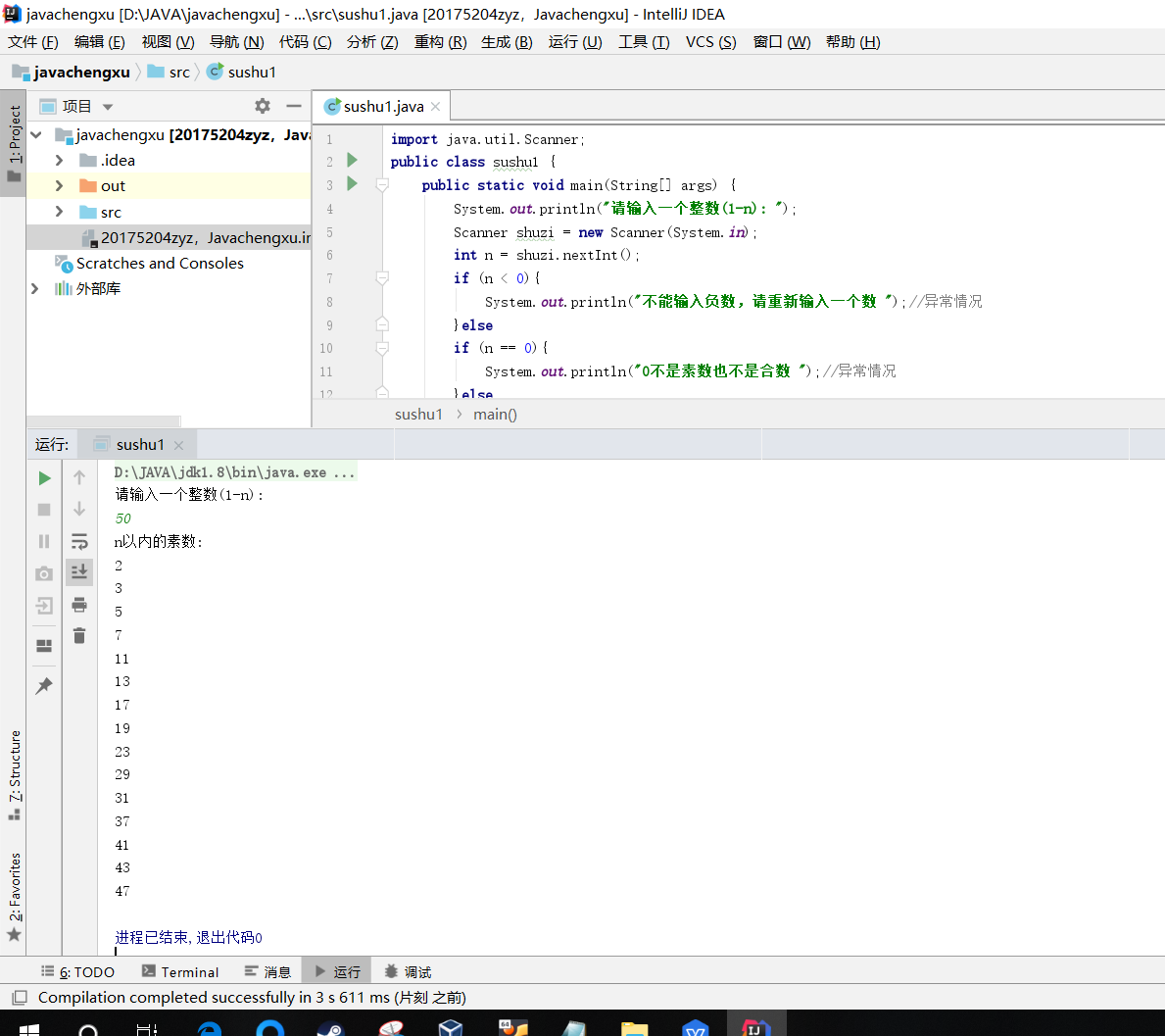Open the 项目 view dropdown
This screenshot has width=1165, height=1036.
click(108, 107)
